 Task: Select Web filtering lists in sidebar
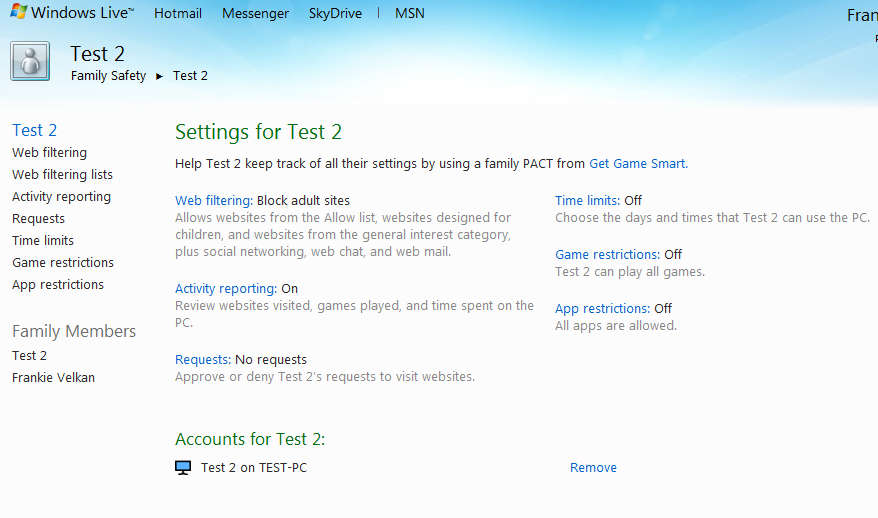(62, 175)
